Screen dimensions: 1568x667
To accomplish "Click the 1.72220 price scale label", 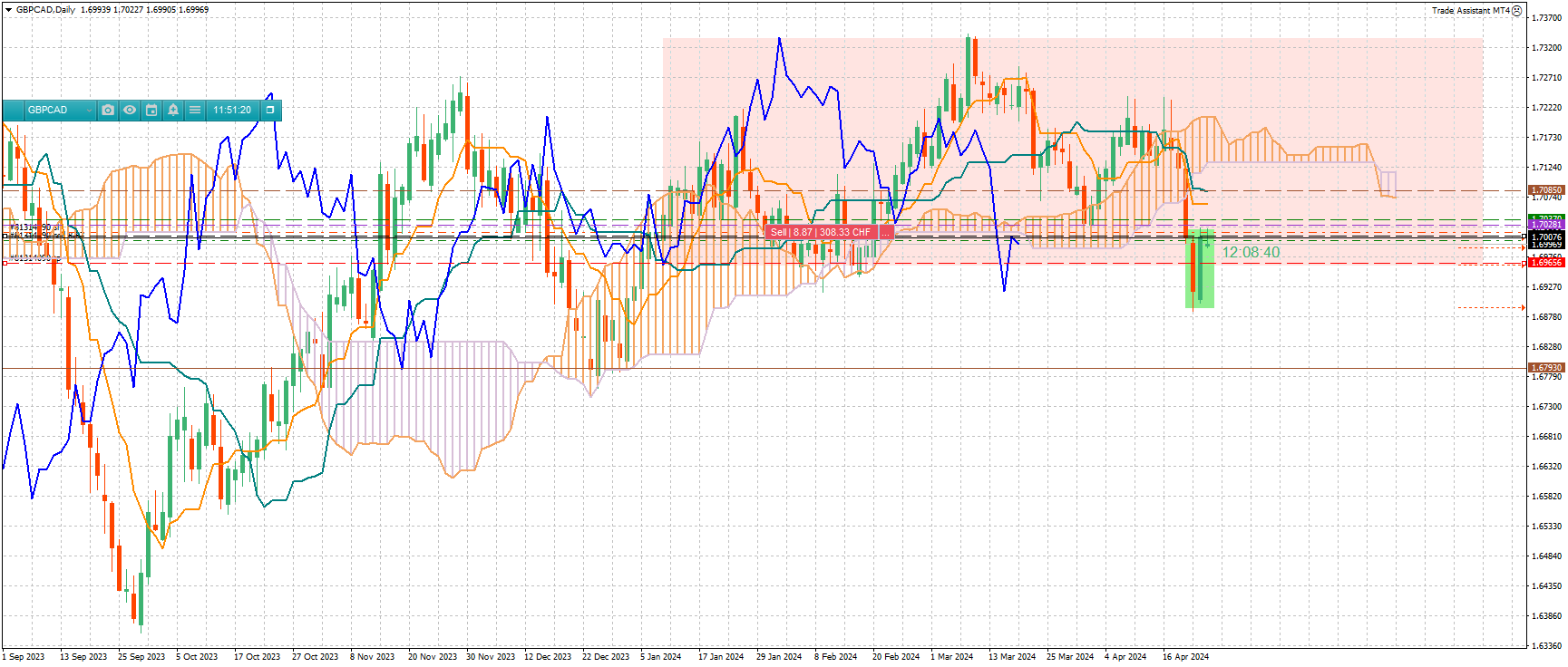I will [1546, 108].
